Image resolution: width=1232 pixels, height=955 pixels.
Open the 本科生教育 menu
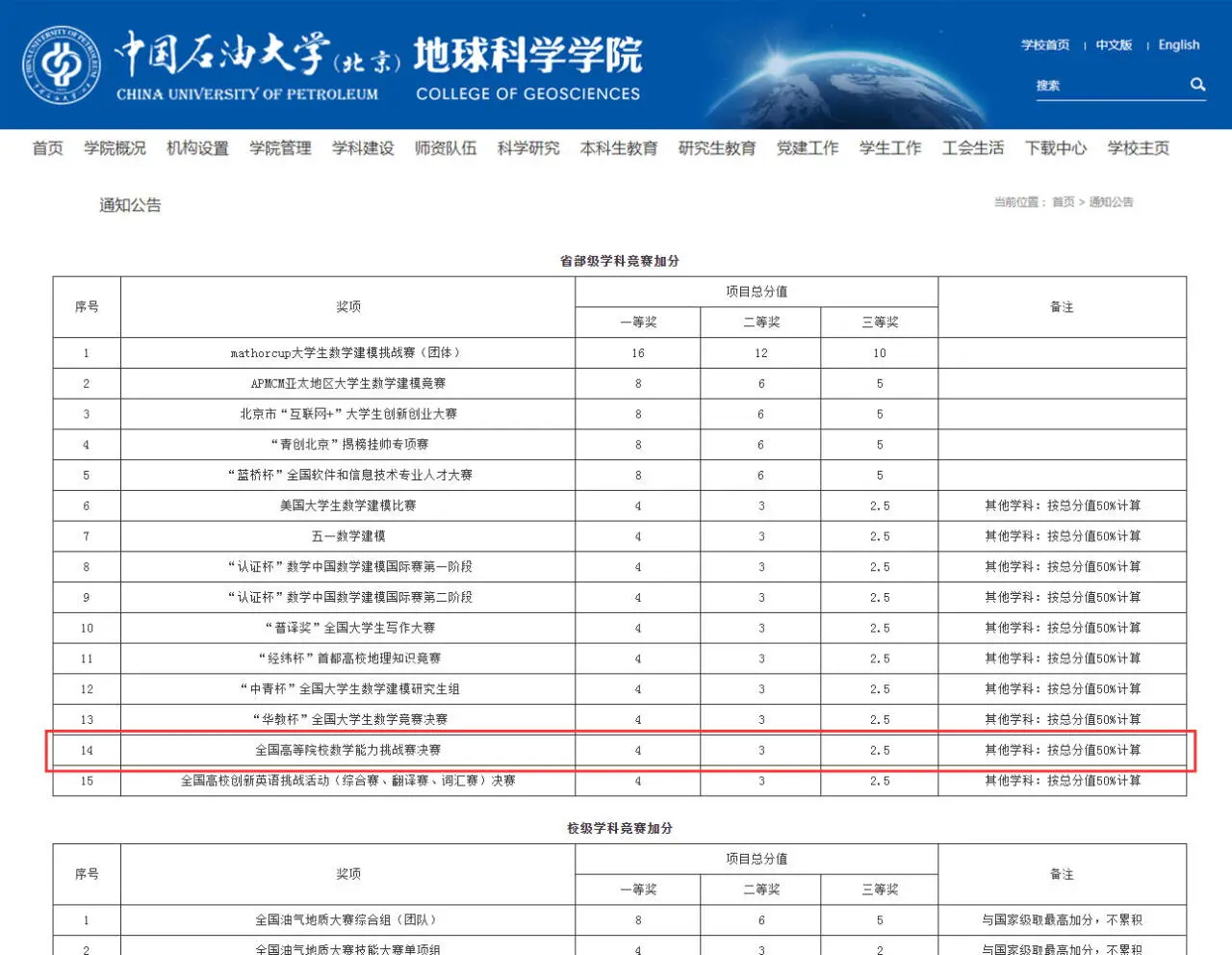click(619, 148)
